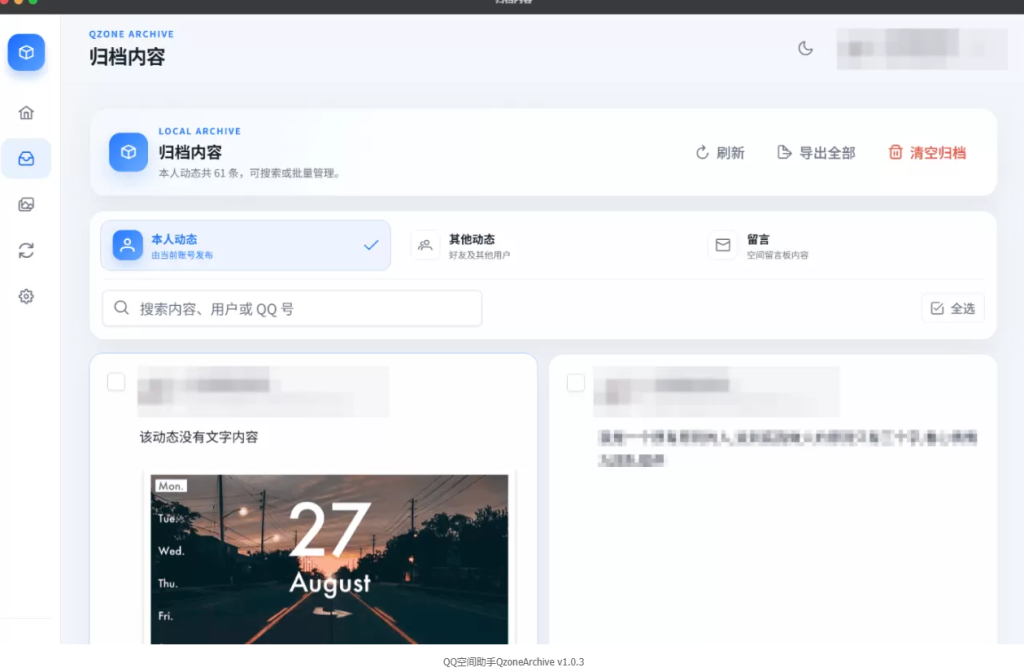Select the archive inbox sidebar icon
1024x672 pixels.
[26, 159]
